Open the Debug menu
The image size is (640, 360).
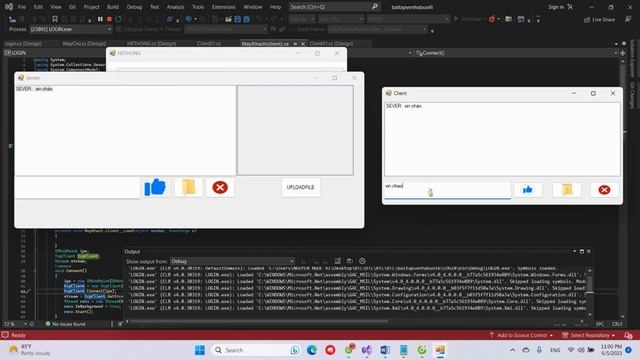click(x=134, y=7)
